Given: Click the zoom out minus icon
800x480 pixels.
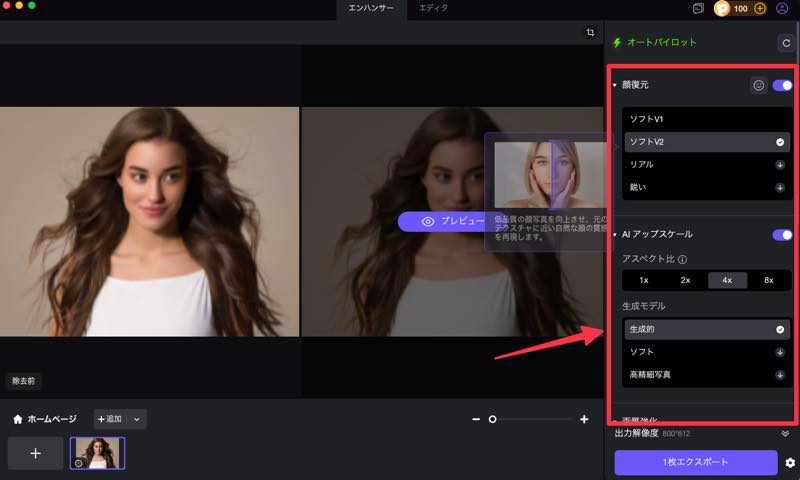Looking at the screenshot, I should point(476,420).
